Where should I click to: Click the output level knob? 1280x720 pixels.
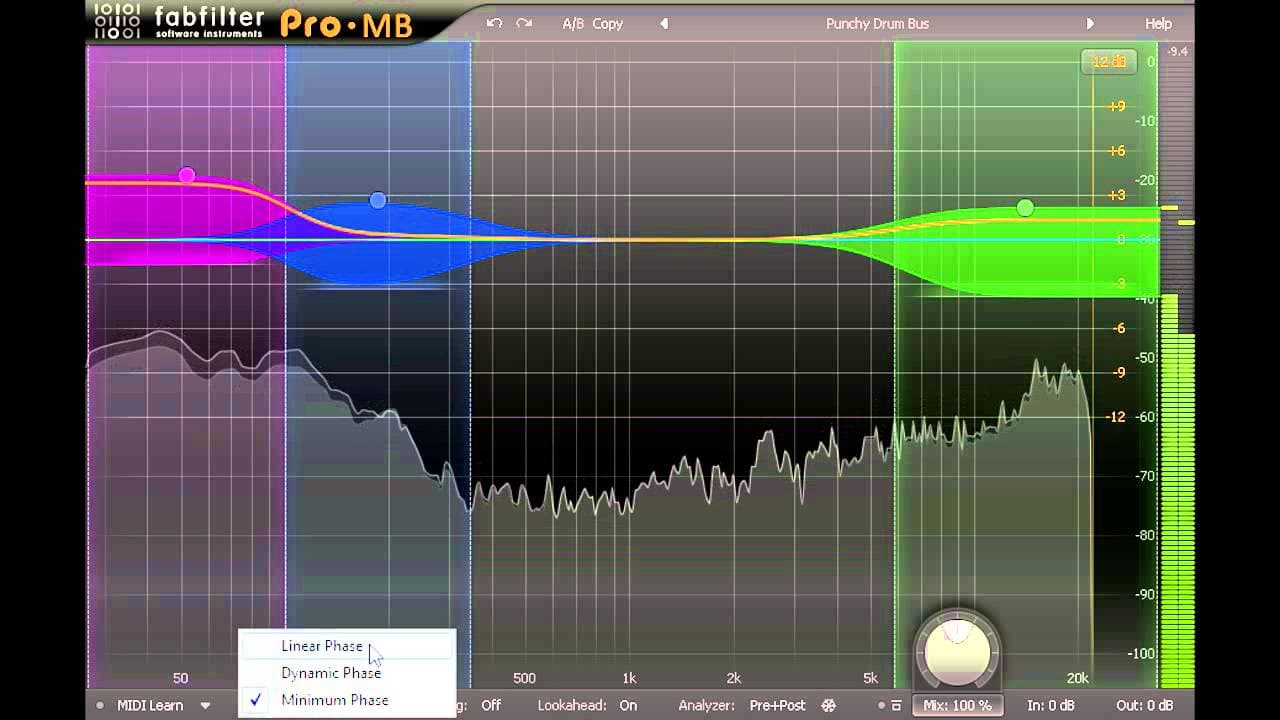[957, 650]
